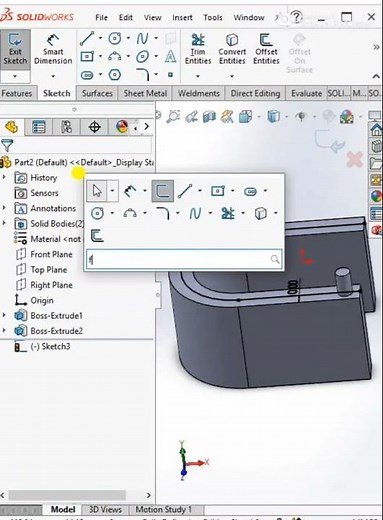The width and height of the screenshot is (383, 520).
Task: Select the Point tool in ribbon
Action: 170,75
